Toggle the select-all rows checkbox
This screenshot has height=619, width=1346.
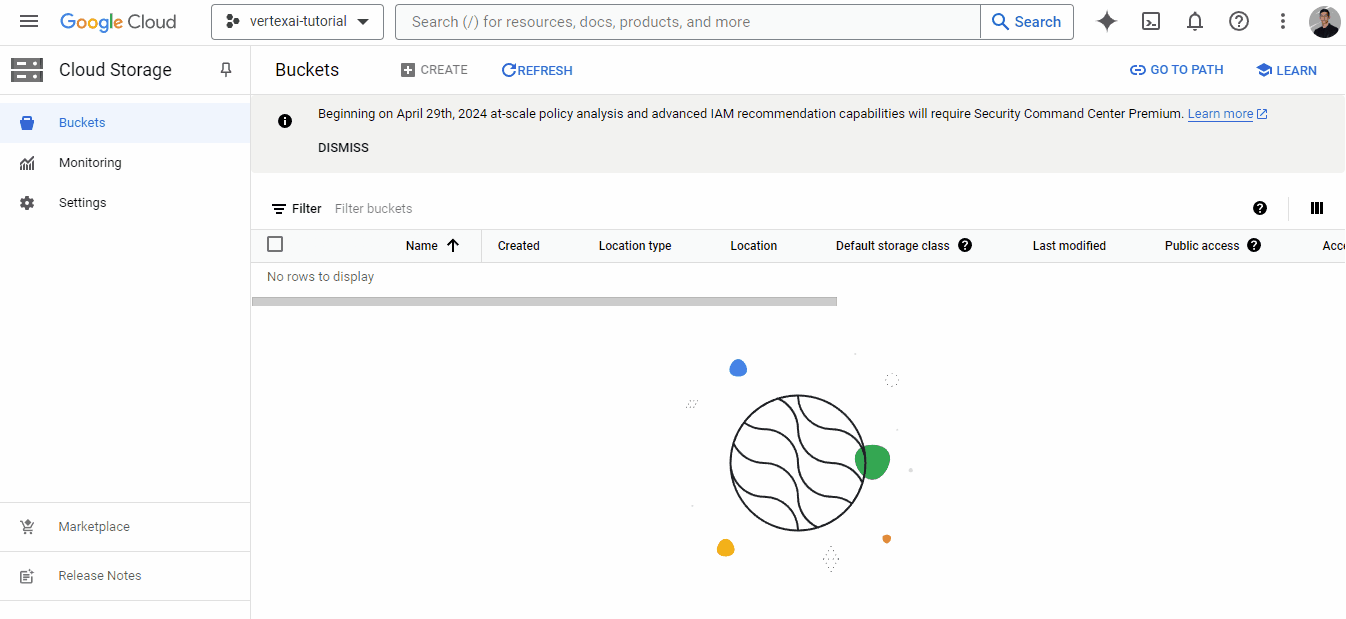tap(276, 244)
